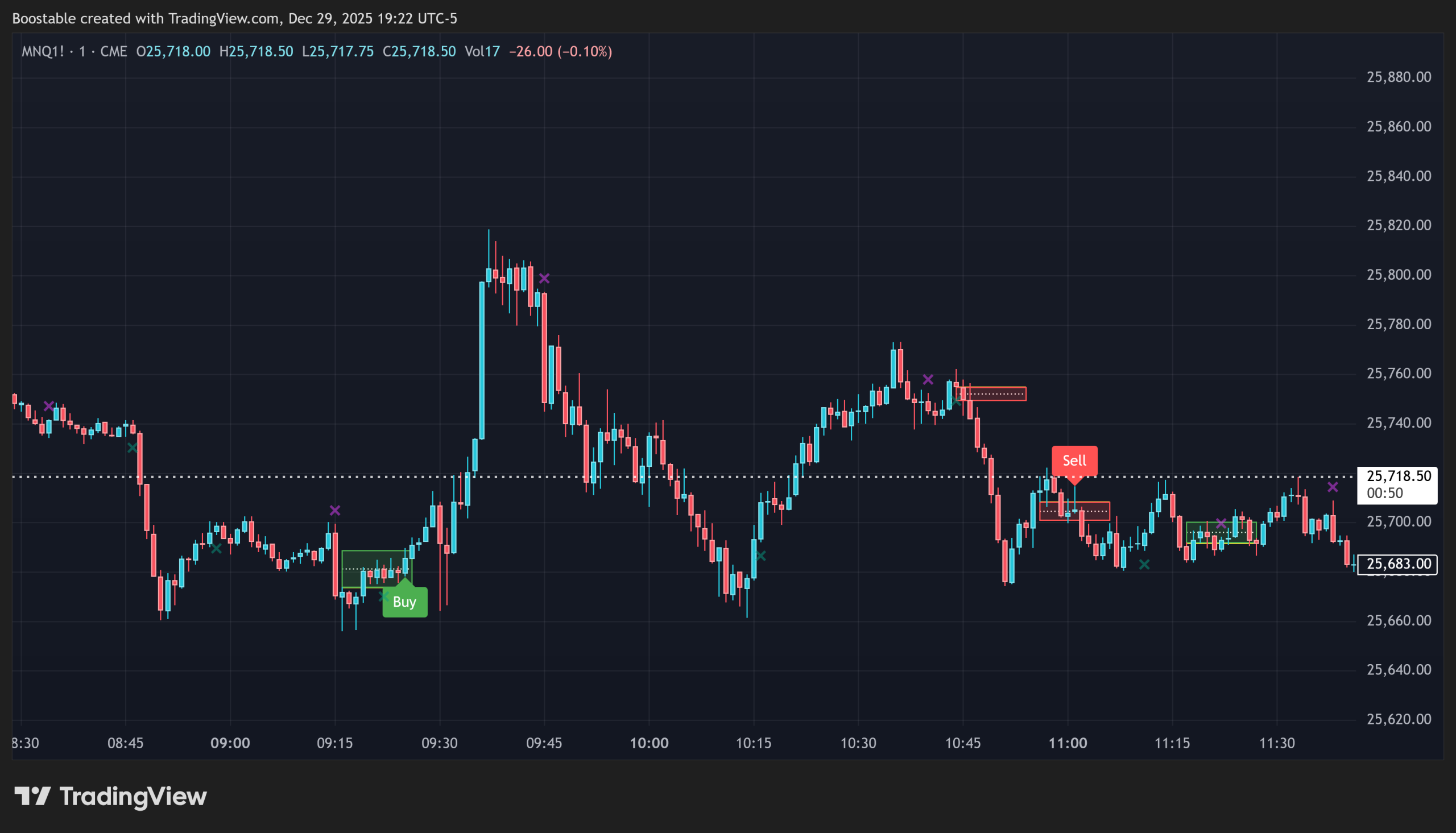Click the teal X marker near 10:15
This screenshot has width=1456, height=833.
click(x=760, y=556)
